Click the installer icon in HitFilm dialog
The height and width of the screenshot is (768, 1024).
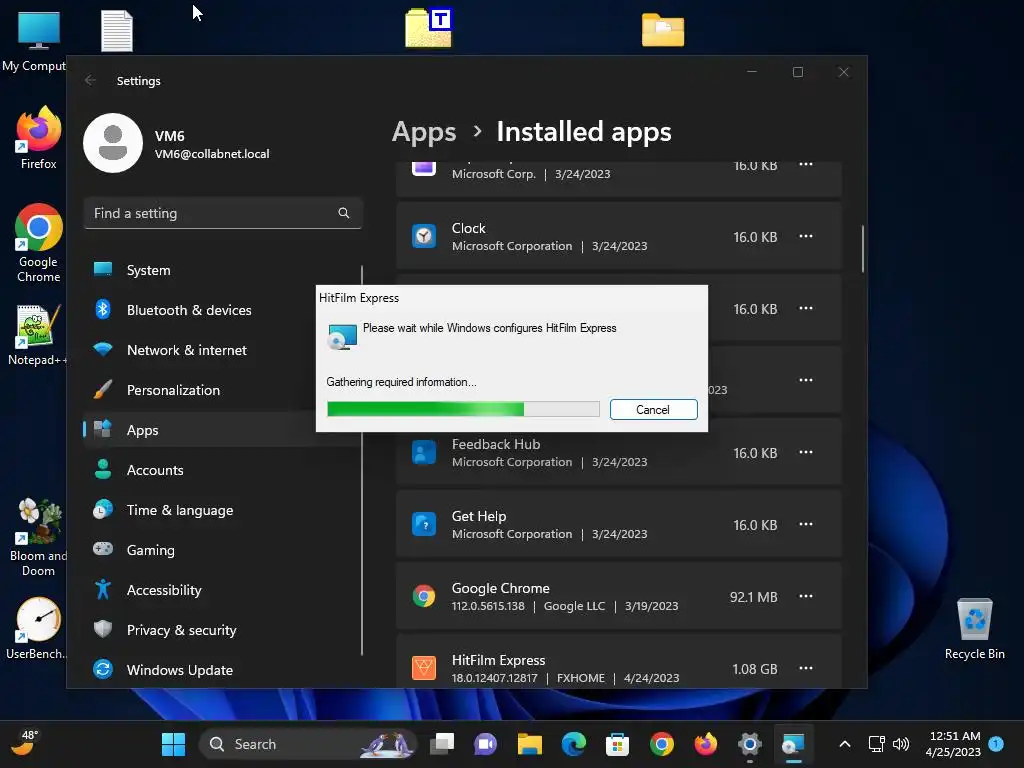pos(342,336)
